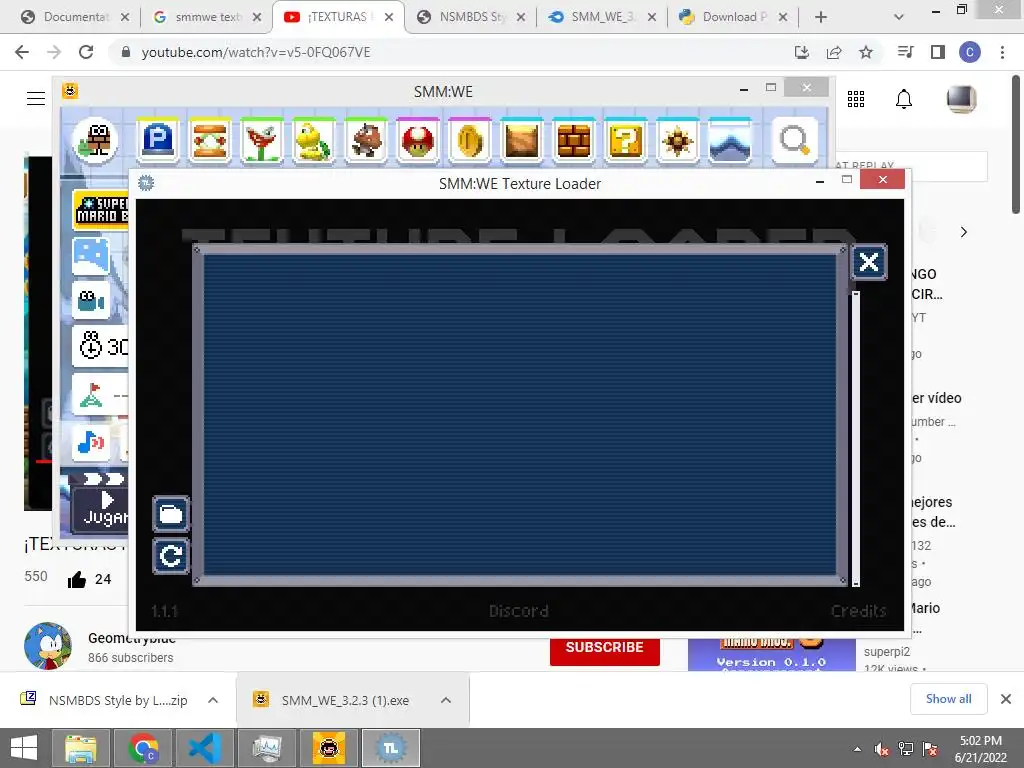Select the Piranha Plant item

point(262,140)
